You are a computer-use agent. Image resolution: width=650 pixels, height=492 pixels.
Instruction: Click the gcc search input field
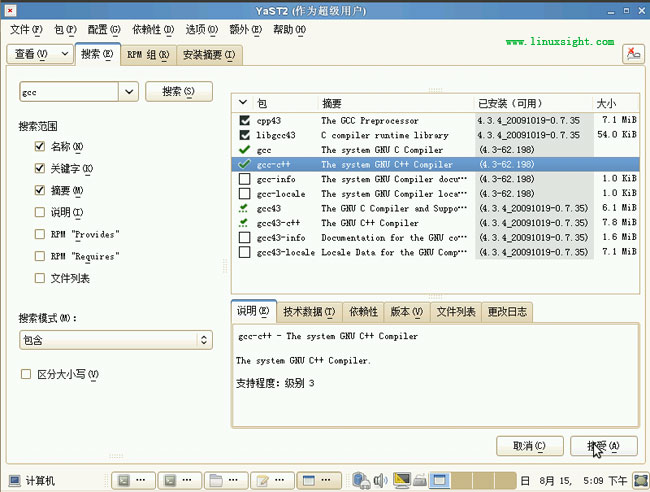[x=69, y=92]
